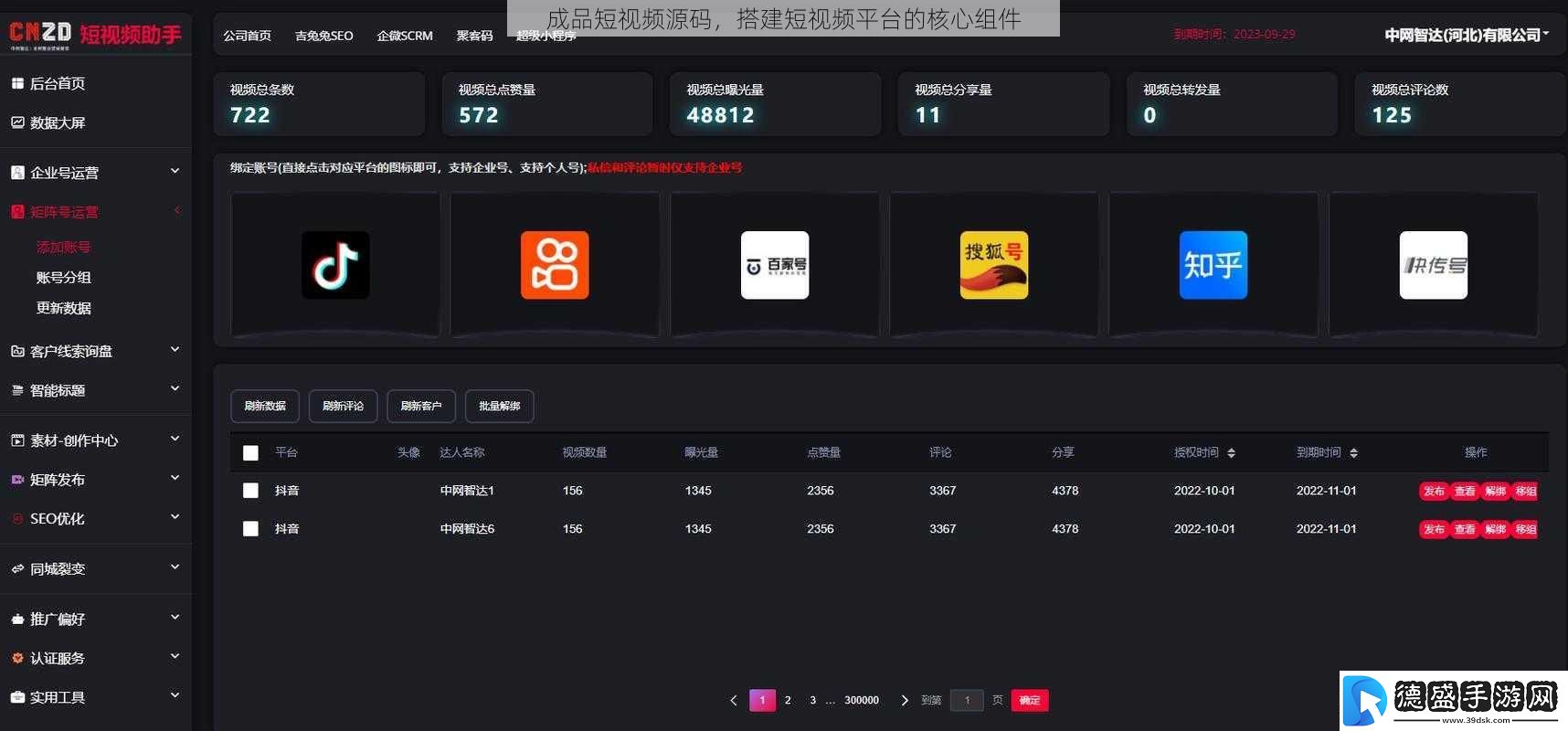Viewport: 1568px width, 731px height.
Task: Go to the previous page arrow
Action: pyautogui.click(x=734, y=701)
